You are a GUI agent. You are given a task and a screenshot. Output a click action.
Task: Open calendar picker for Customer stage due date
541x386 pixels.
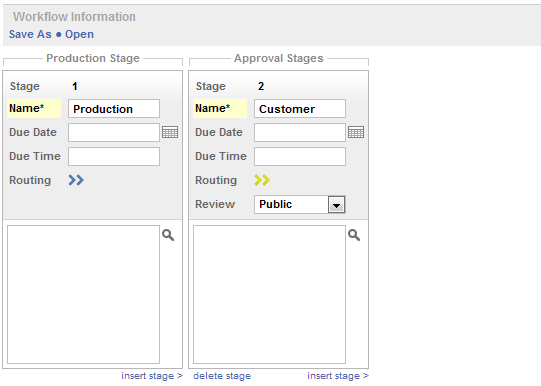click(356, 132)
